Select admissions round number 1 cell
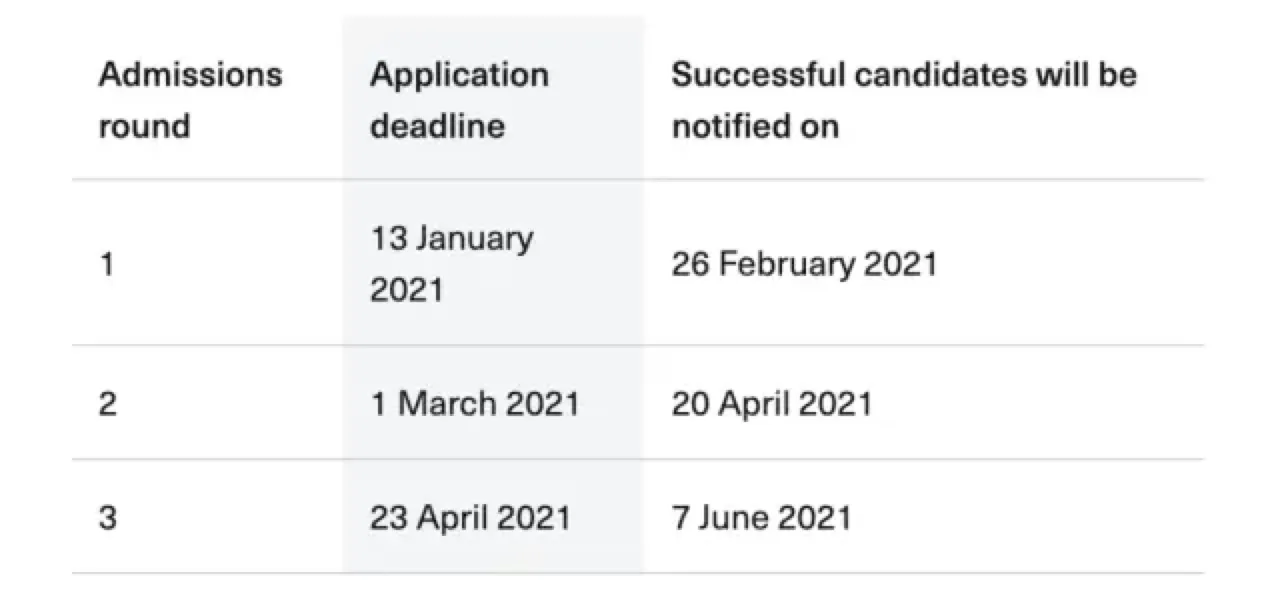The height and width of the screenshot is (598, 1280). click(107, 265)
